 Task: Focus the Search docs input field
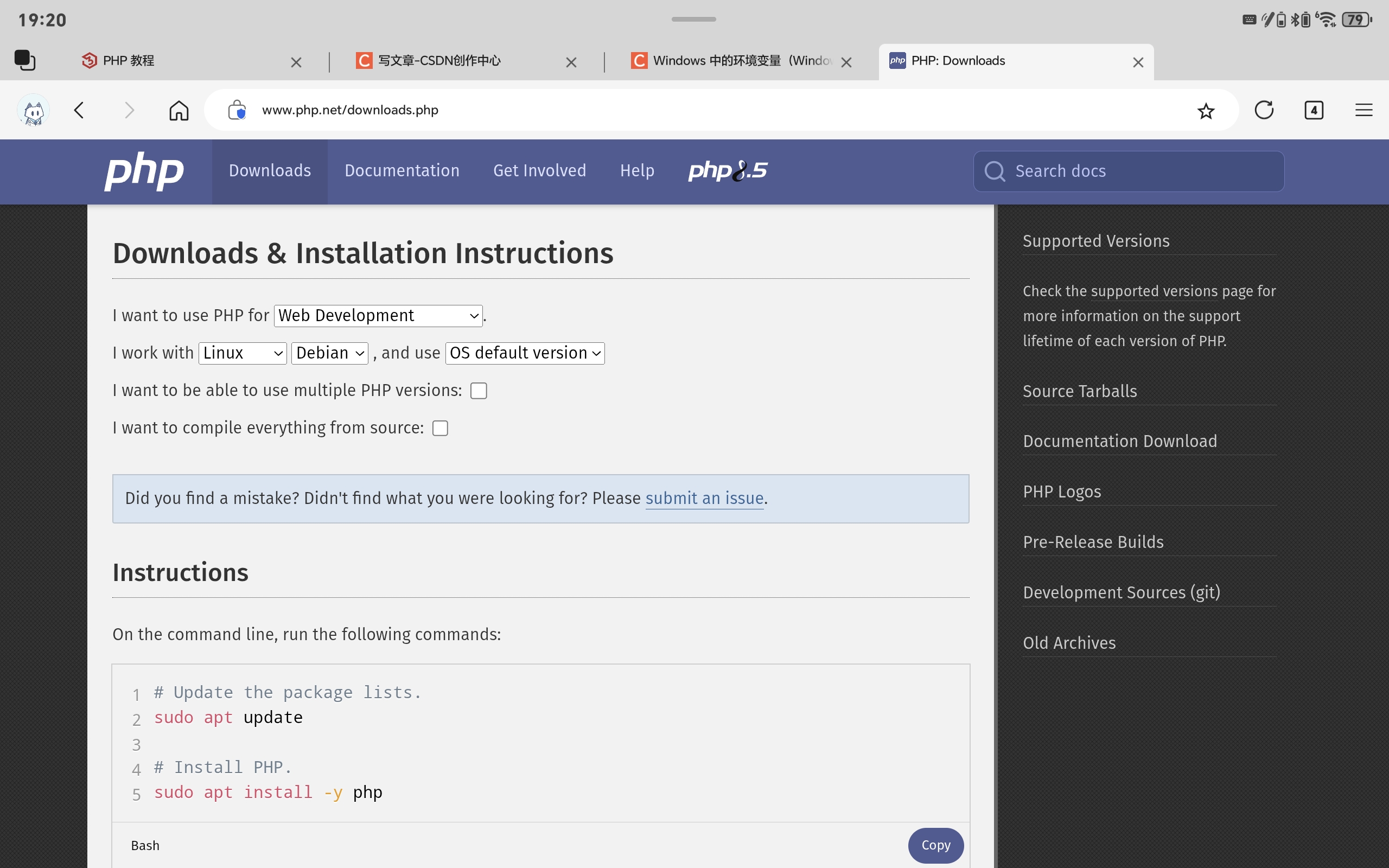coord(1142,171)
